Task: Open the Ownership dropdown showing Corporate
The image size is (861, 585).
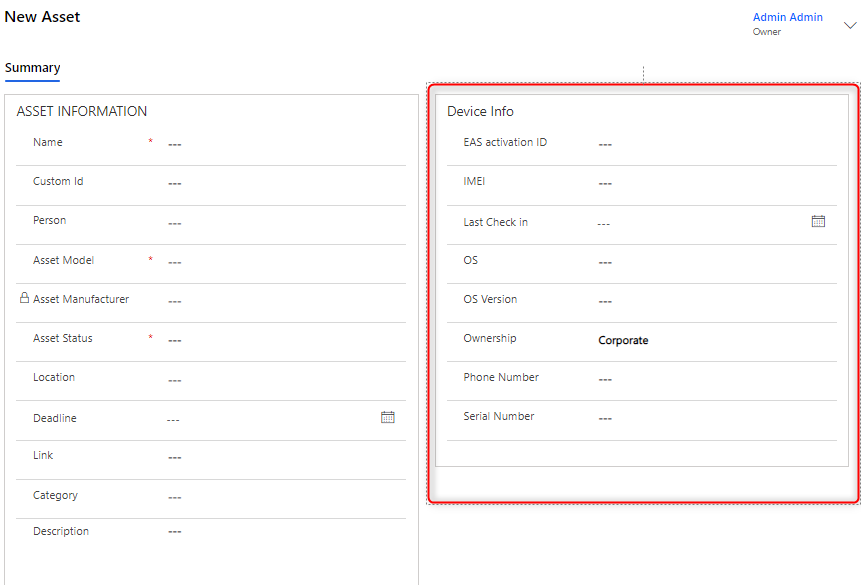Action: tap(710, 341)
